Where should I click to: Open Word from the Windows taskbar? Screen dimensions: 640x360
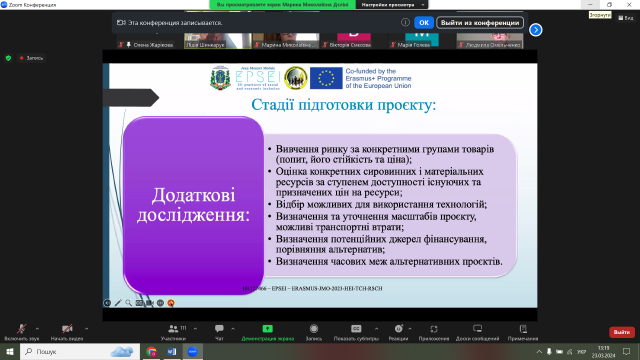(x=172, y=351)
